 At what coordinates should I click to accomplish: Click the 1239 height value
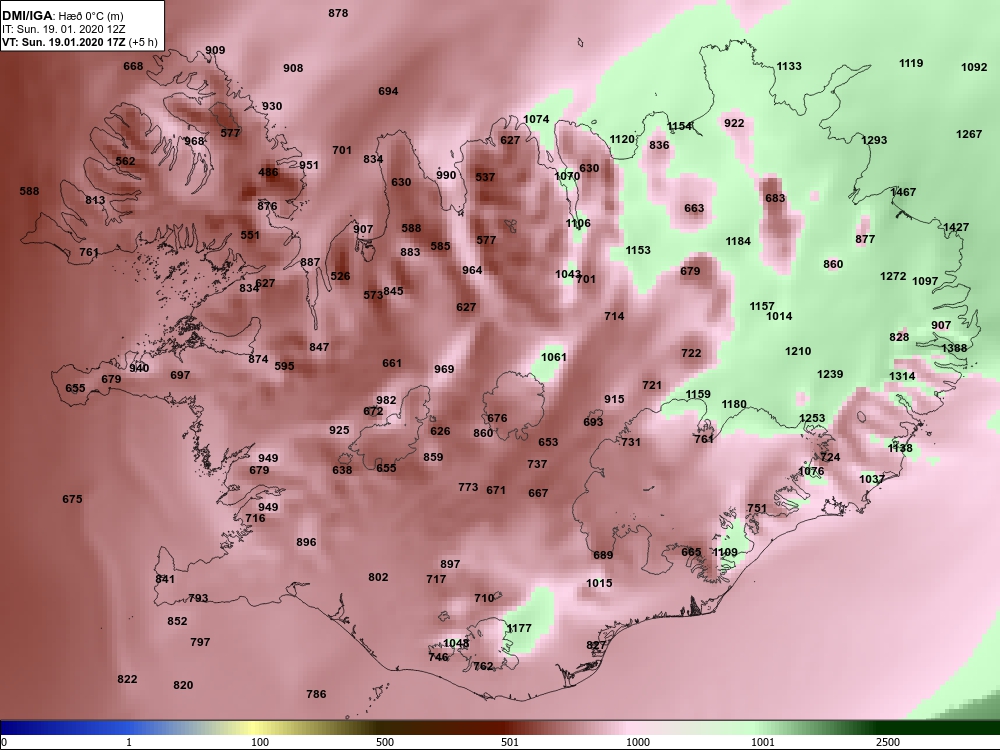[830, 374]
